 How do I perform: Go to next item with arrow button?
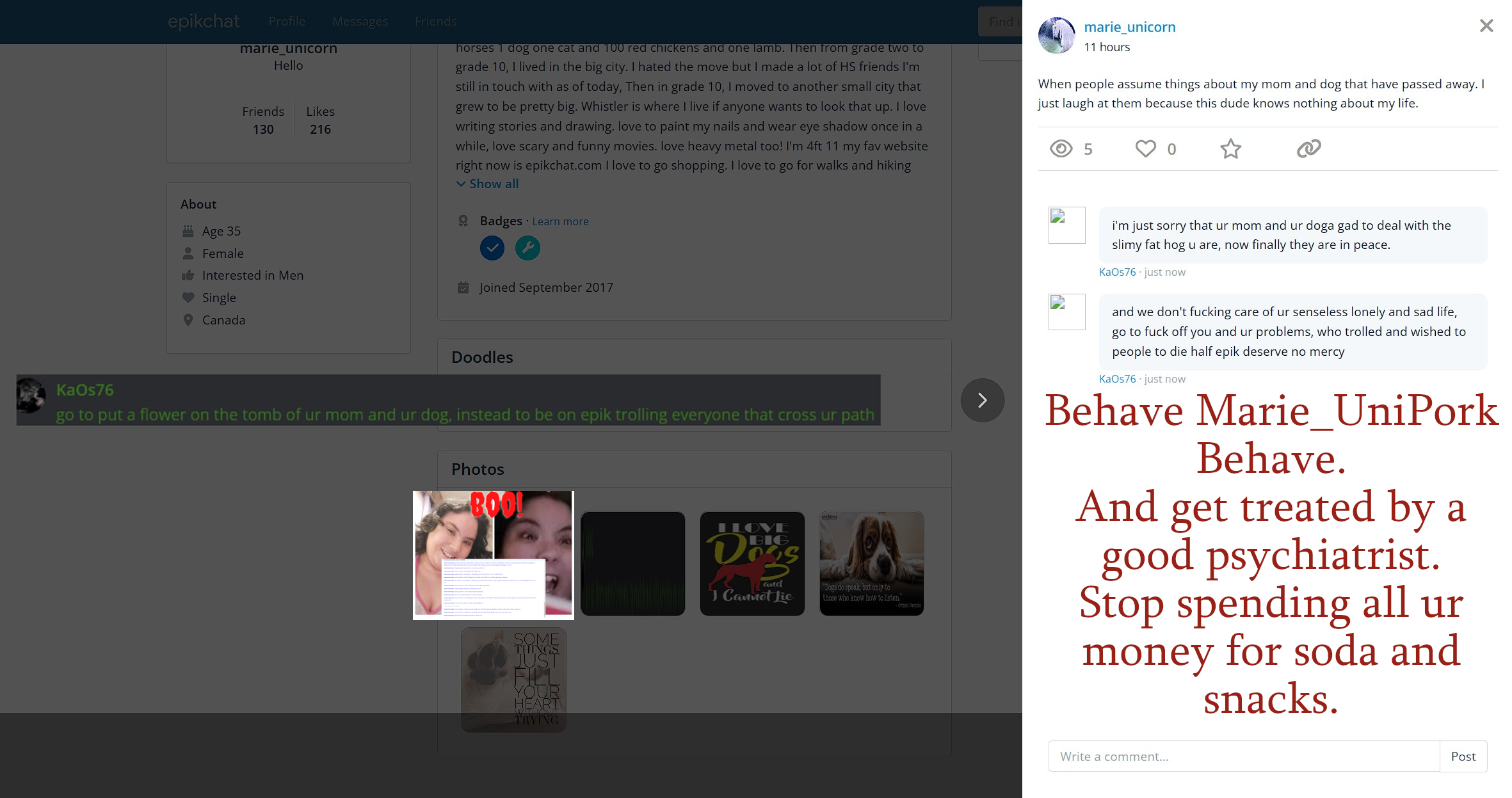983,400
